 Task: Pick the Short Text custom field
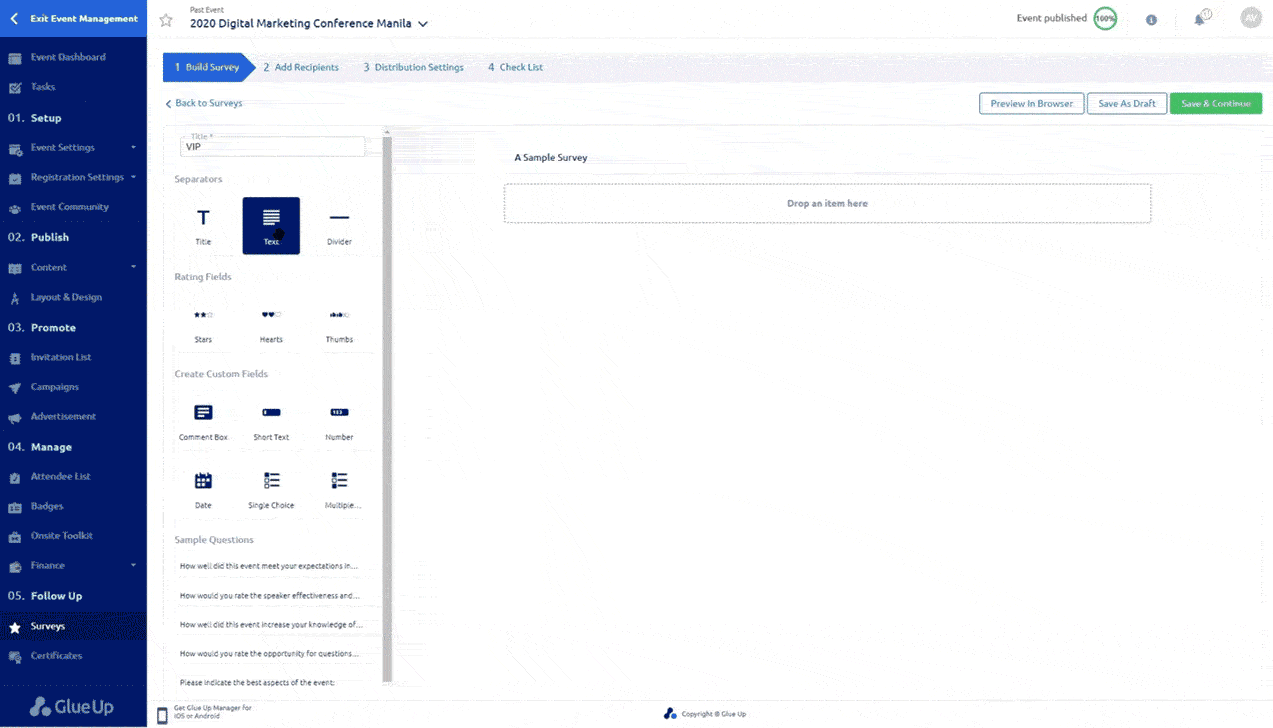click(x=271, y=412)
